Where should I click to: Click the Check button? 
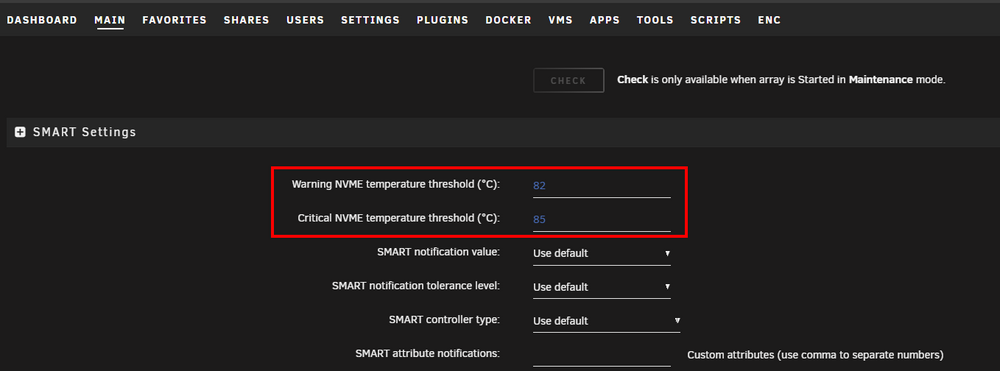click(x=568, y=81)
